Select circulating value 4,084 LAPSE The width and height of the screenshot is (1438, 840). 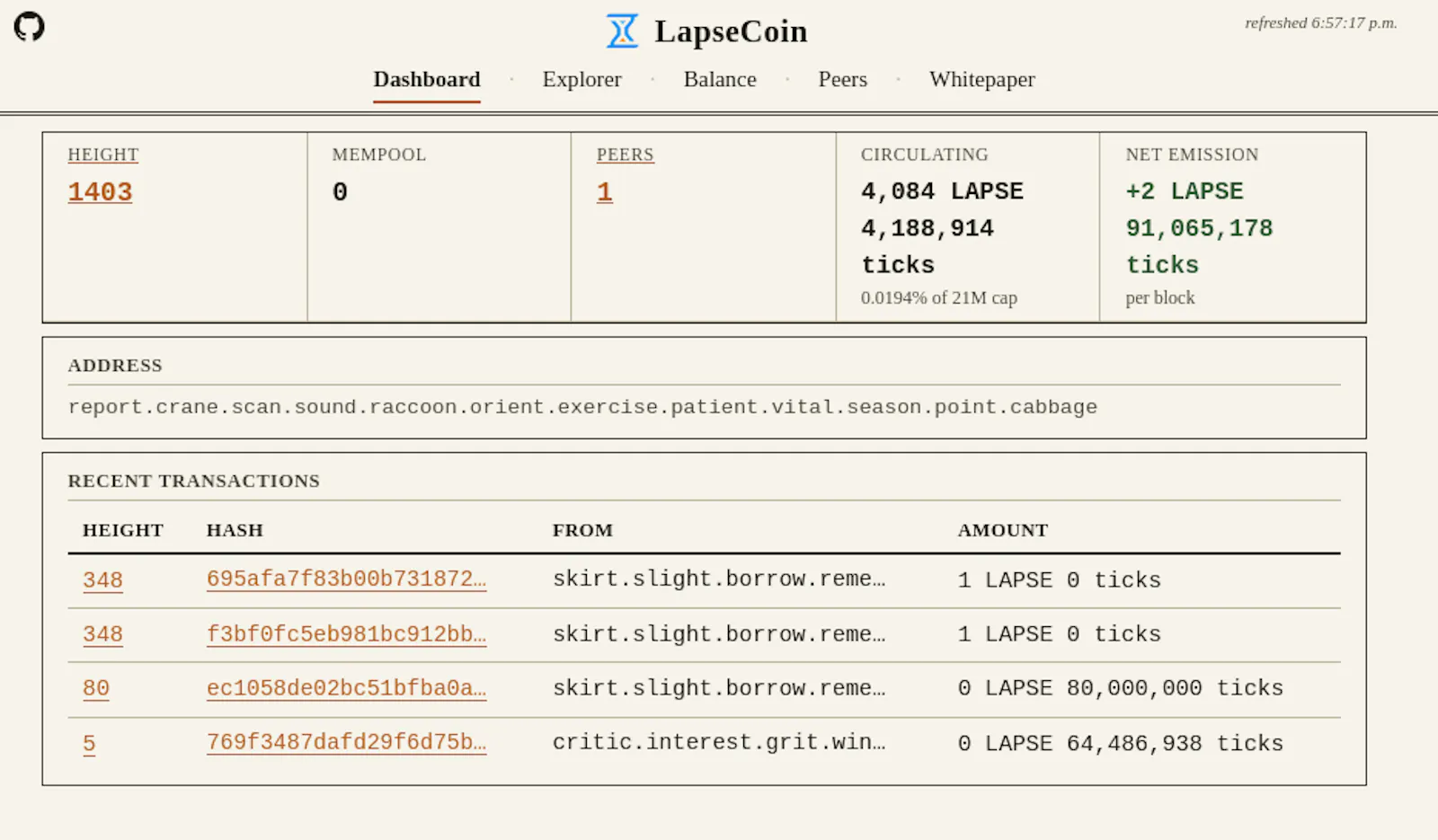pyautogui.click(x=942, y=191)
